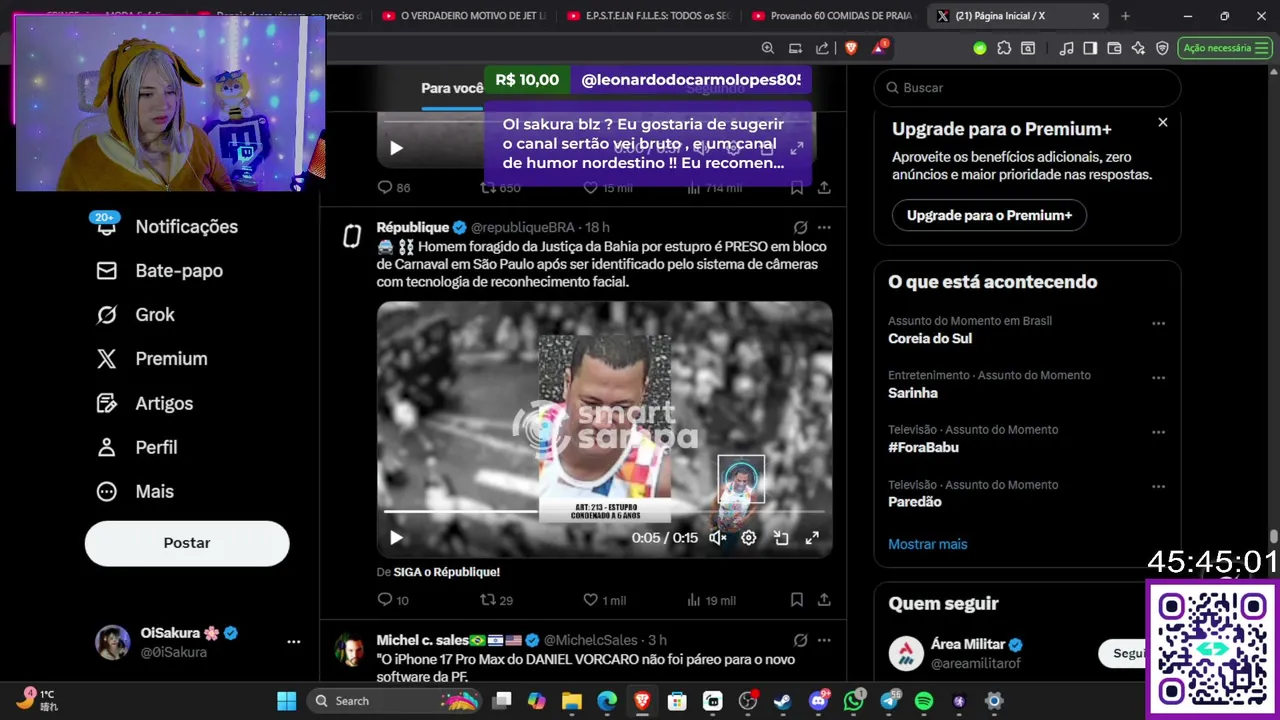
Task: Switch to O VERDADEIRO MOTIVO DE JET tab
Action: point(465,16)
